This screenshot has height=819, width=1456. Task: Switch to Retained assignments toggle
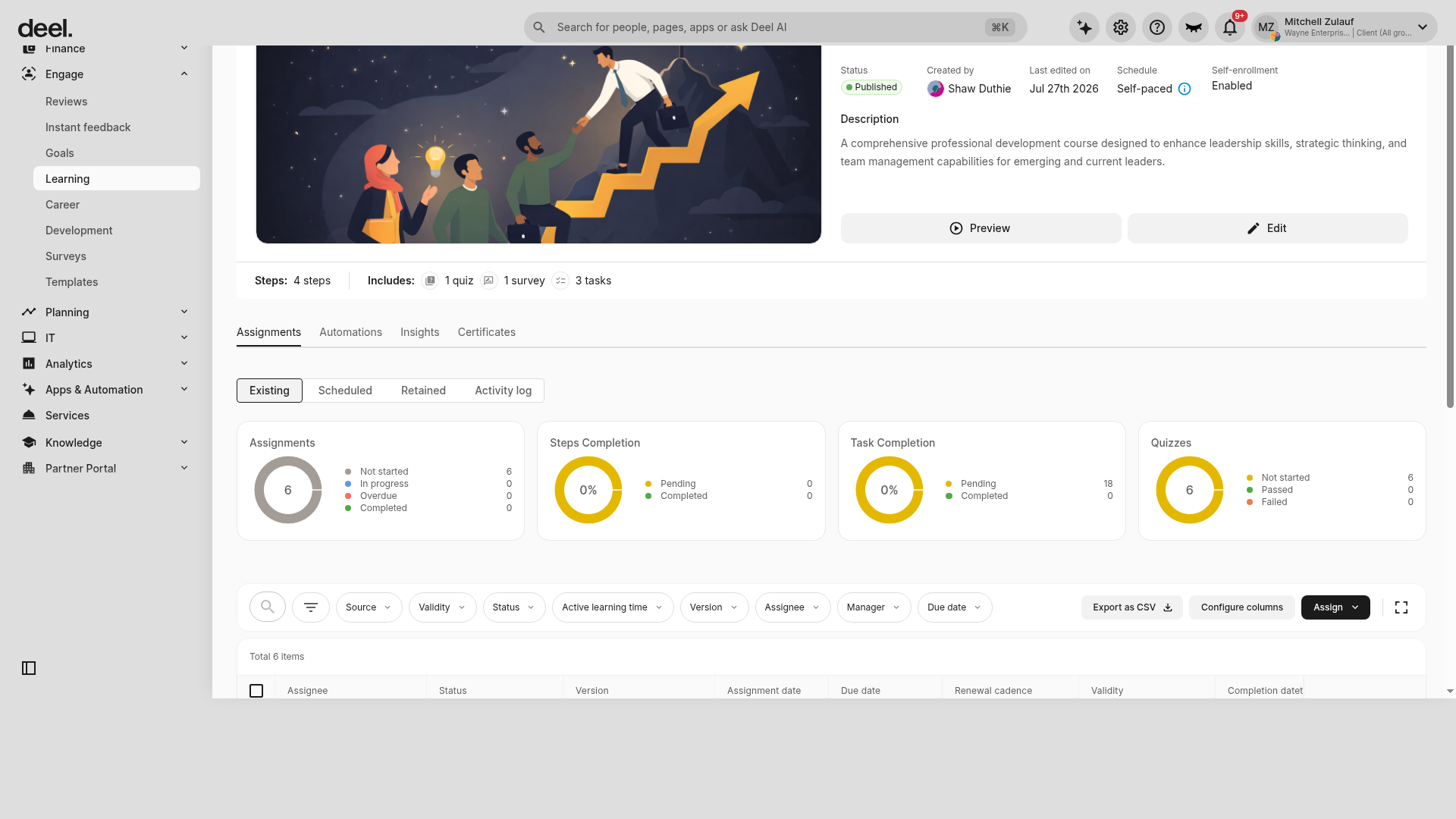tap(423, 391)
